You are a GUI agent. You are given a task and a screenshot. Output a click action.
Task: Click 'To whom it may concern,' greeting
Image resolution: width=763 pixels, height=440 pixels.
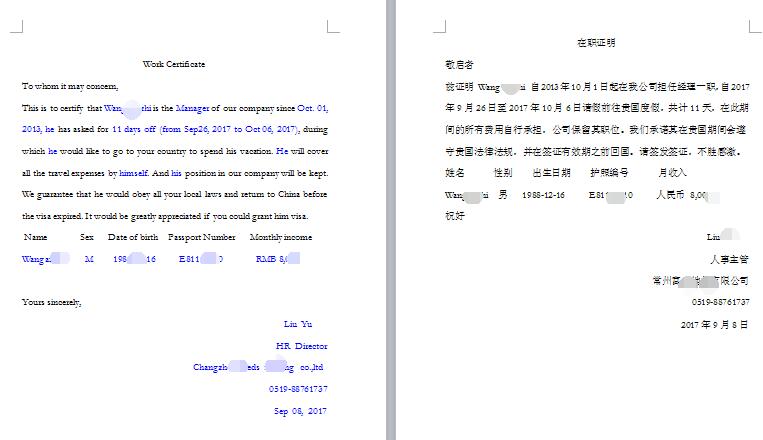(x=70, y=86)
